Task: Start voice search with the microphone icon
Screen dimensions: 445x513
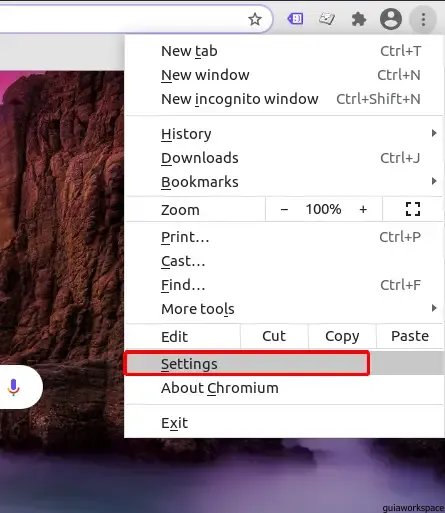Action: [x=13, y=387]
